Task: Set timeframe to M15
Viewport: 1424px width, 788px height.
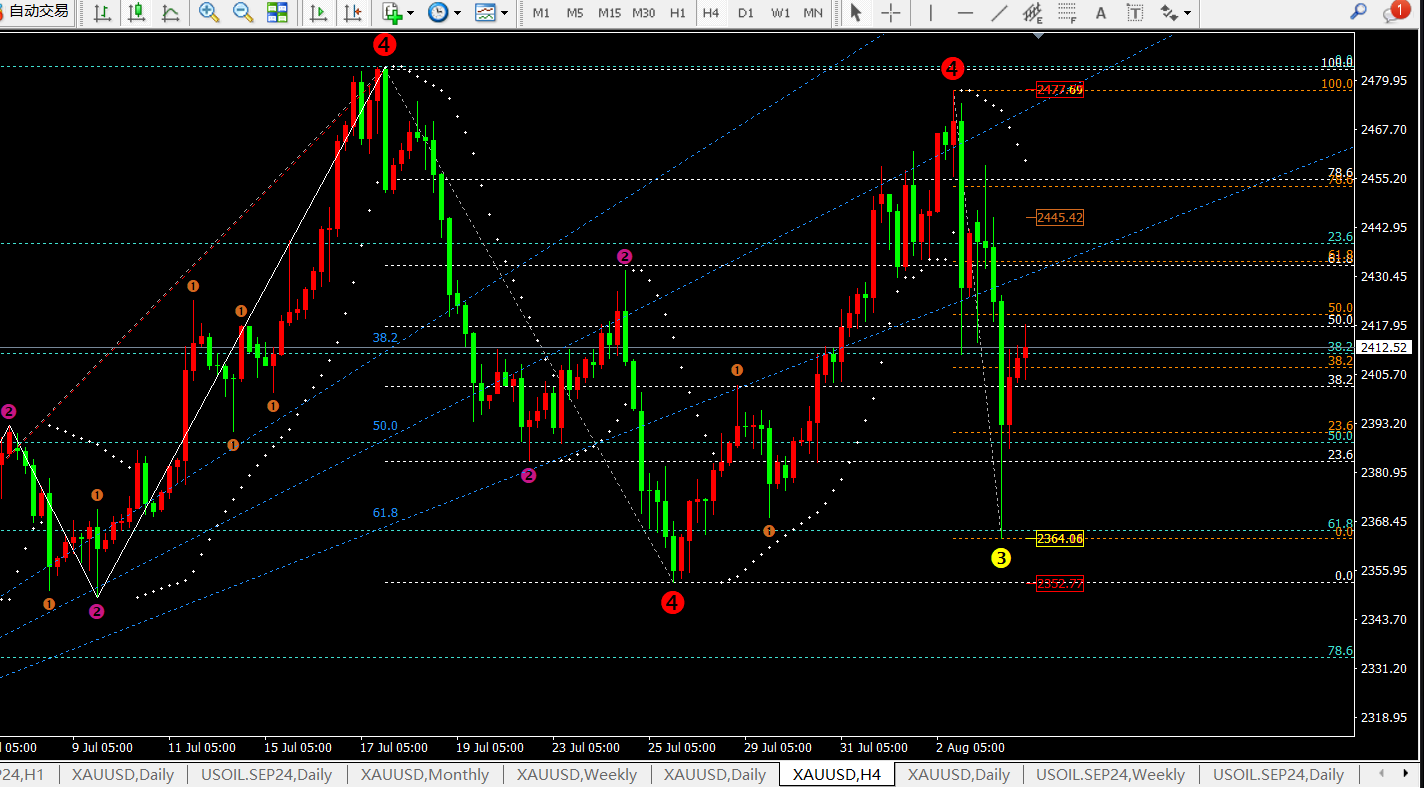Action: (x=609, y=13)
